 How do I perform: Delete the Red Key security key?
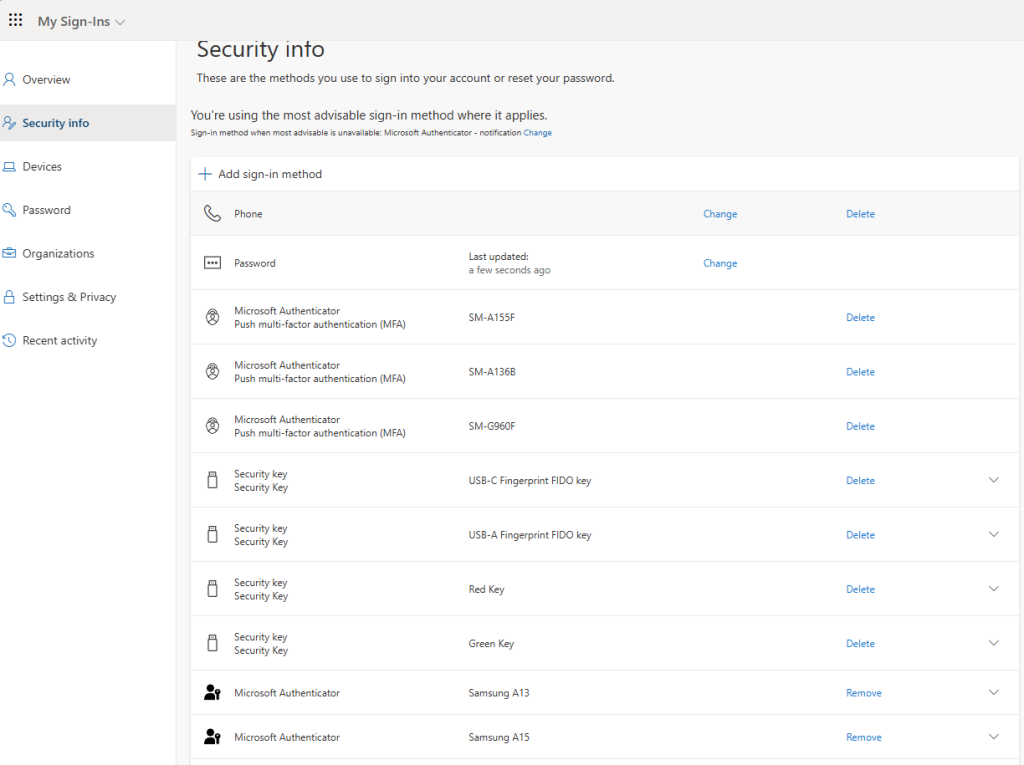tap(860, 589)
